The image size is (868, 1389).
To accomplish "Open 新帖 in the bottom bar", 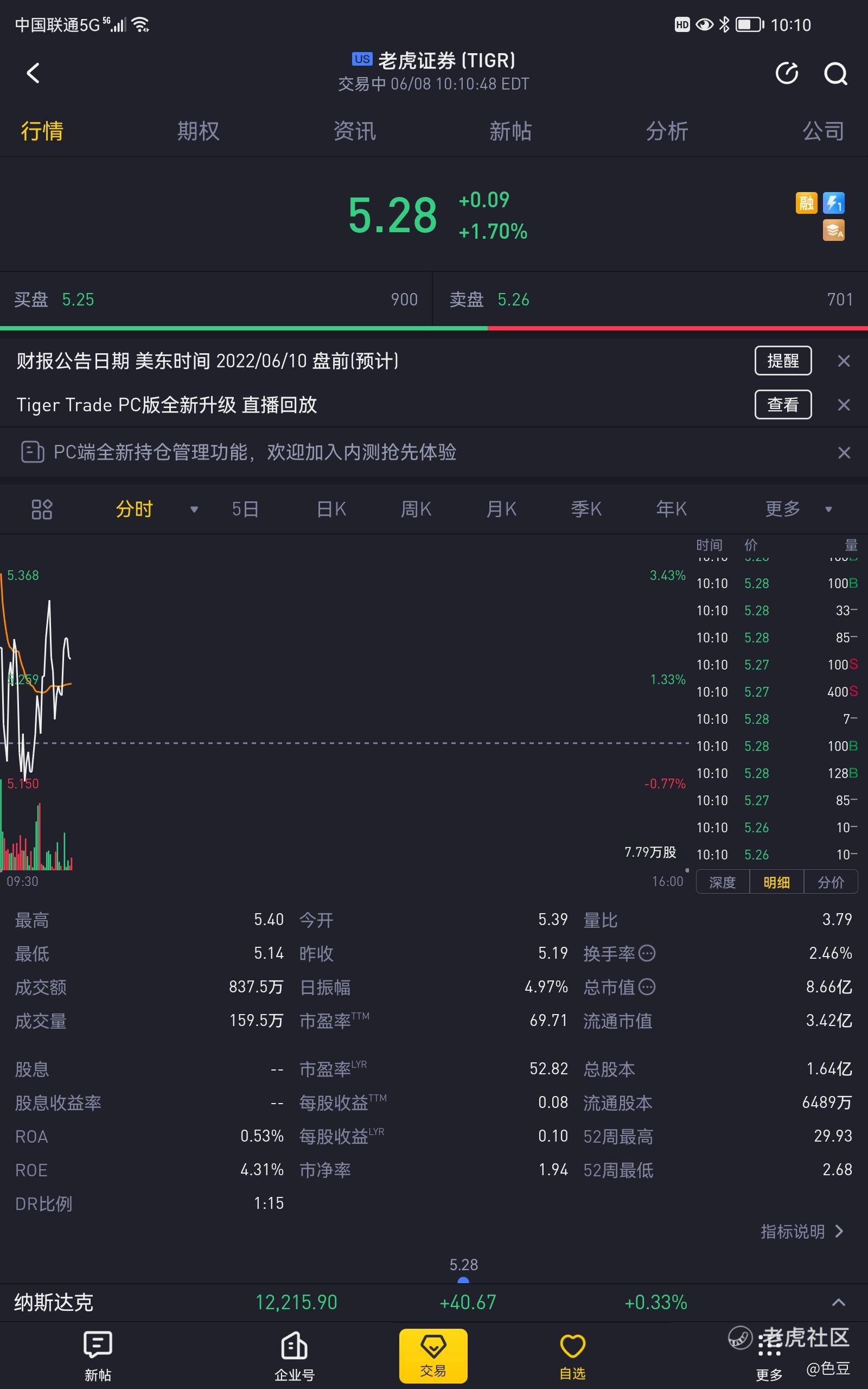I will point(98,1356).
